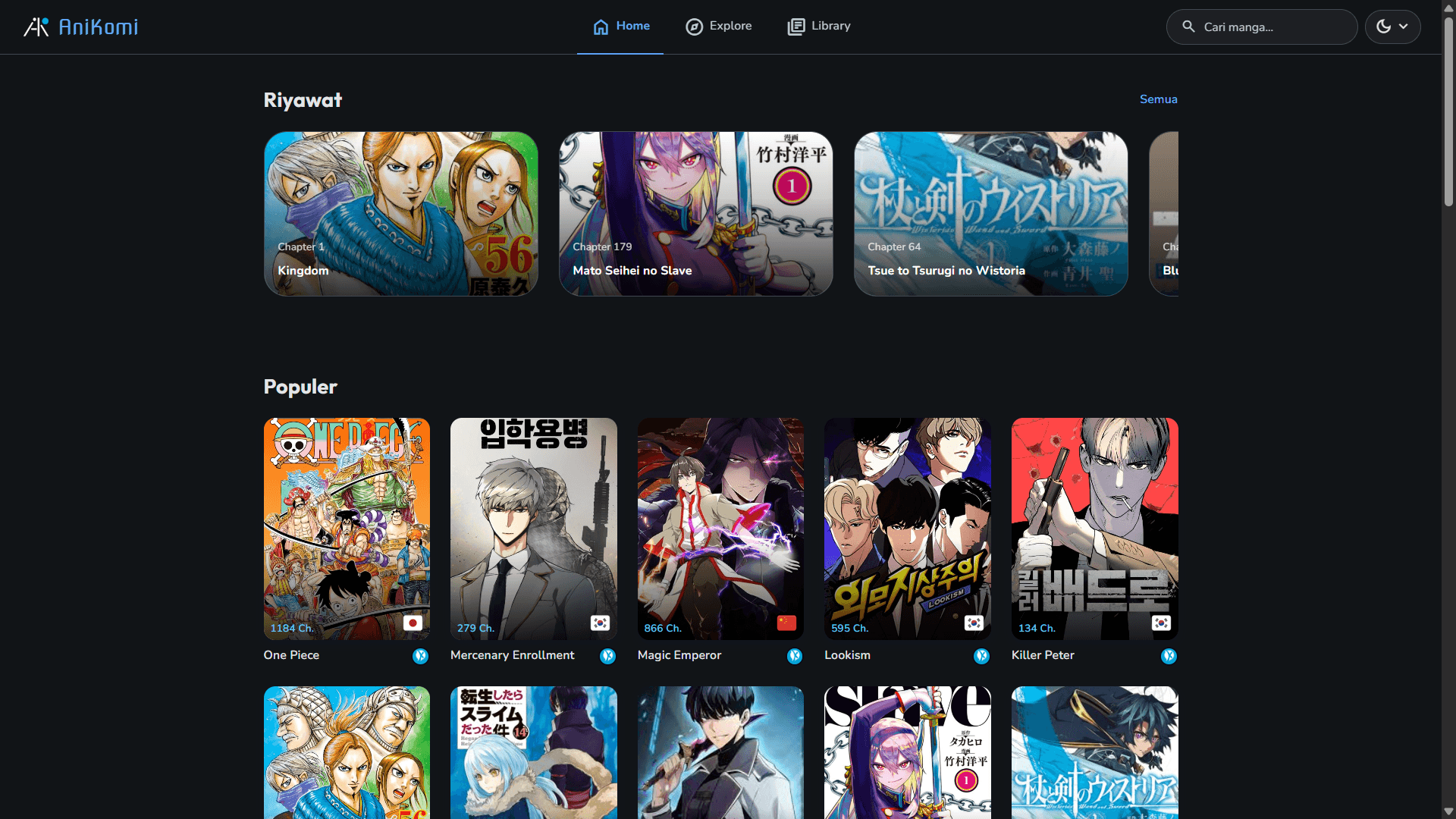Click the Explore compass icon

click(694, 27)
